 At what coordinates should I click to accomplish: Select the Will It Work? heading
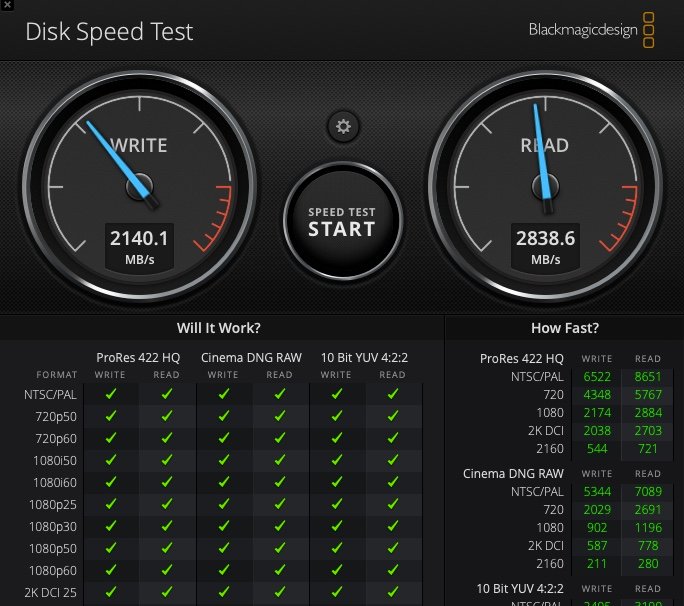pos(219,328)
